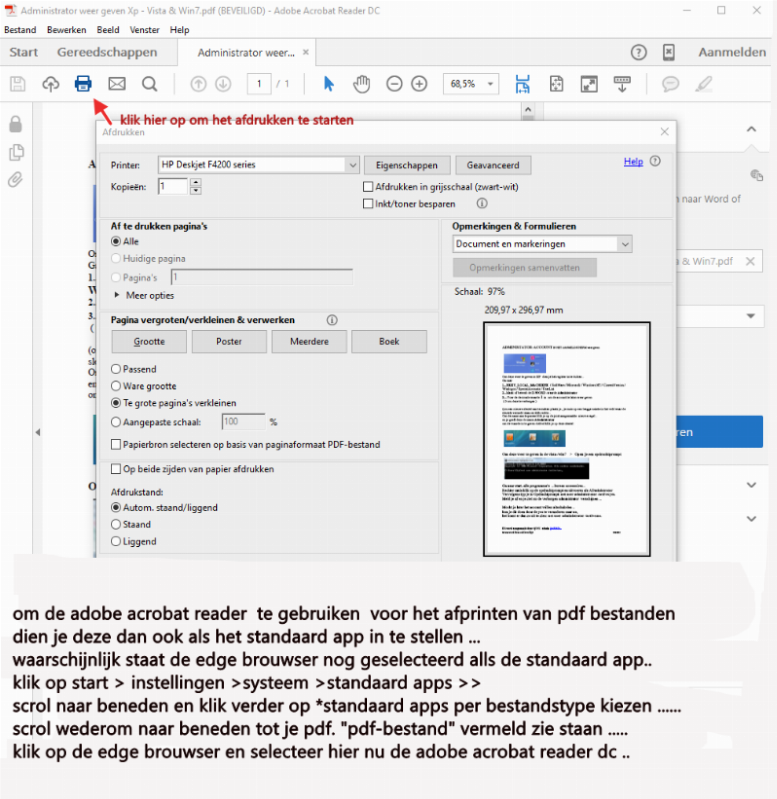Click question icon next to Help link

[655, 161]
